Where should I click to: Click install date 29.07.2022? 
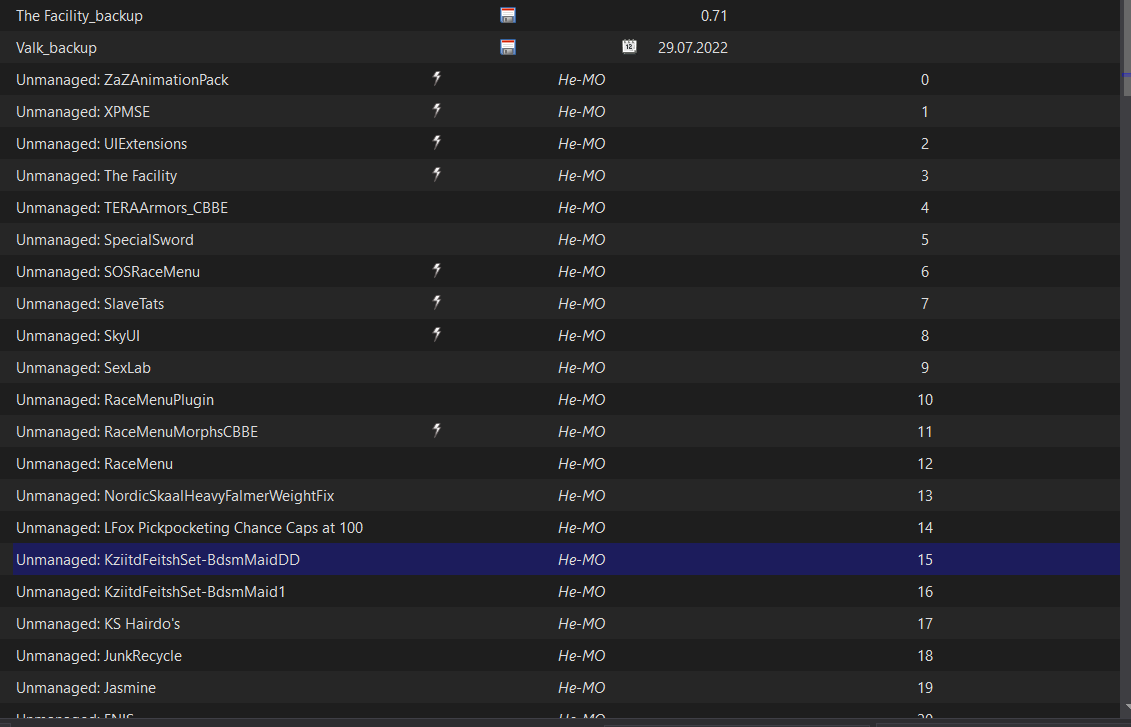pos(692,48)
